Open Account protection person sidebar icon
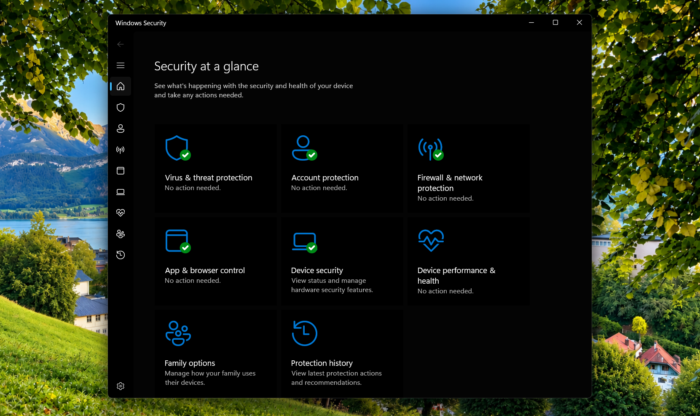Screen dimensions: 700x416 coord(121,129)
